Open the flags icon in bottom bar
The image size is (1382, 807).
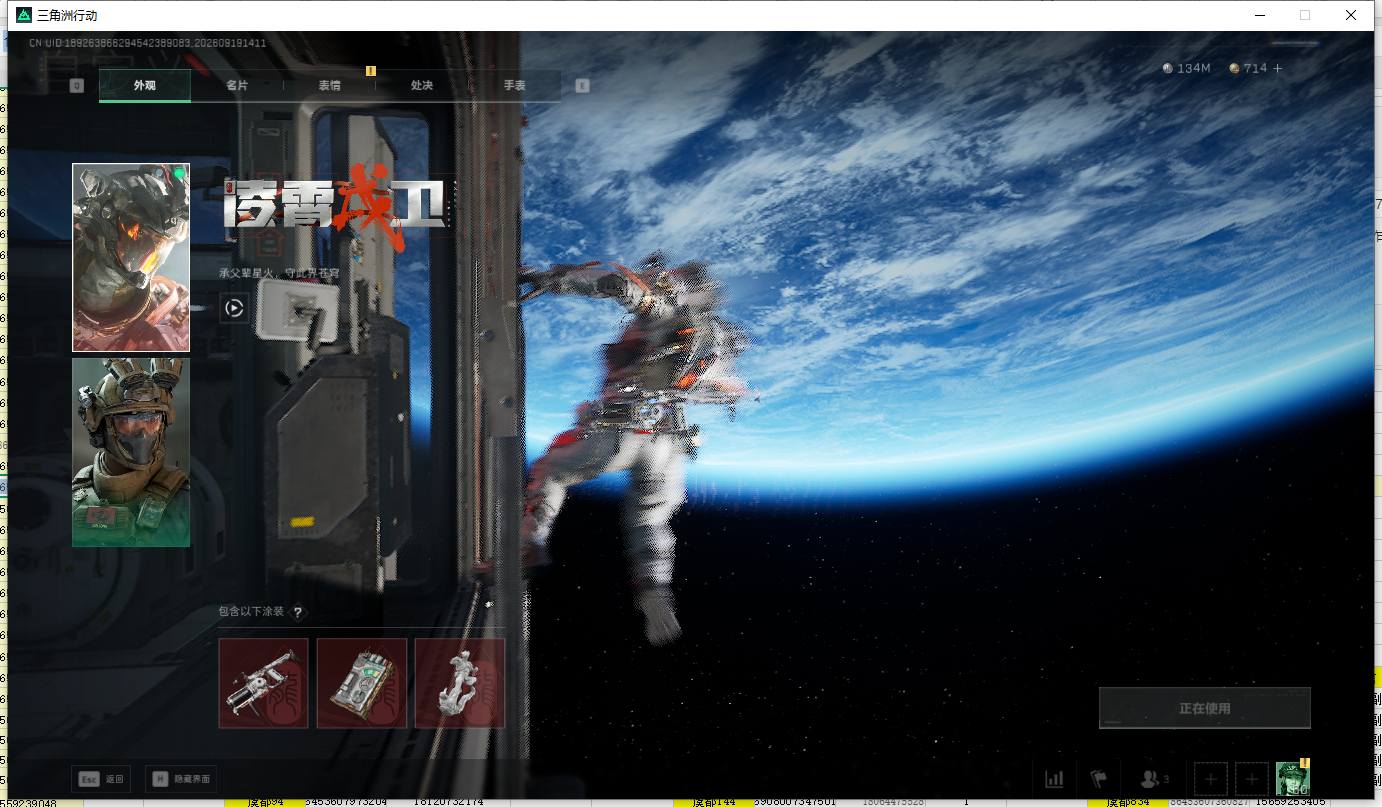1099,779
